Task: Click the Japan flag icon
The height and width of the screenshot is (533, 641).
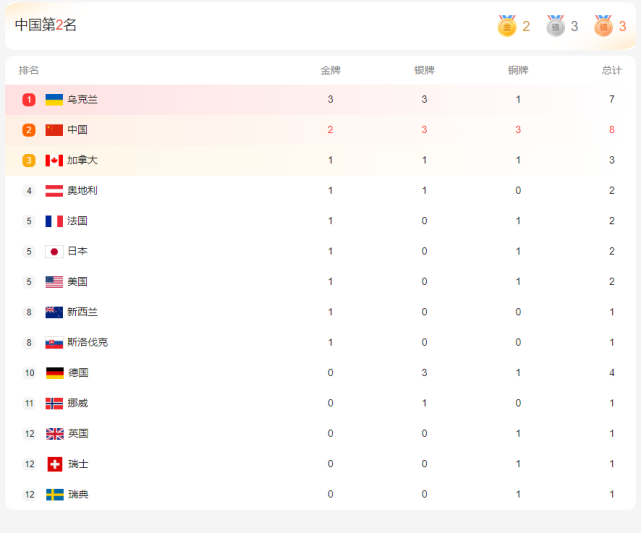Action: [x=54, y=251]
